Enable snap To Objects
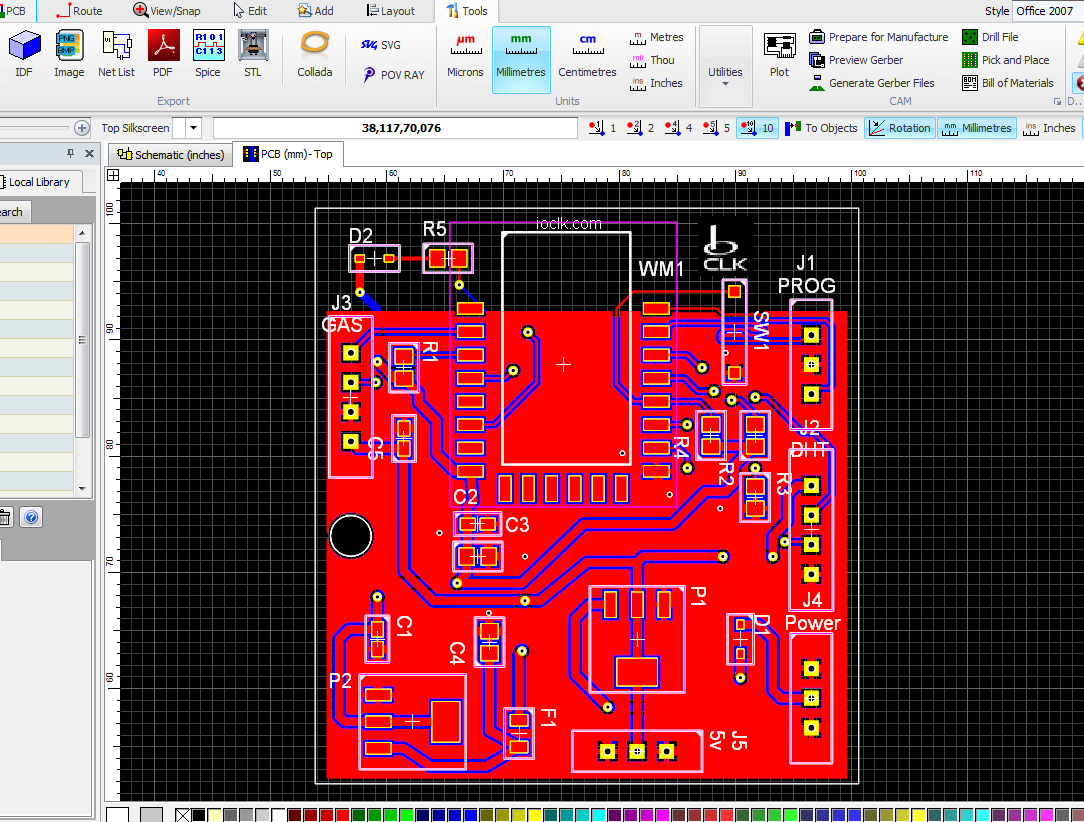 point(821,128)
